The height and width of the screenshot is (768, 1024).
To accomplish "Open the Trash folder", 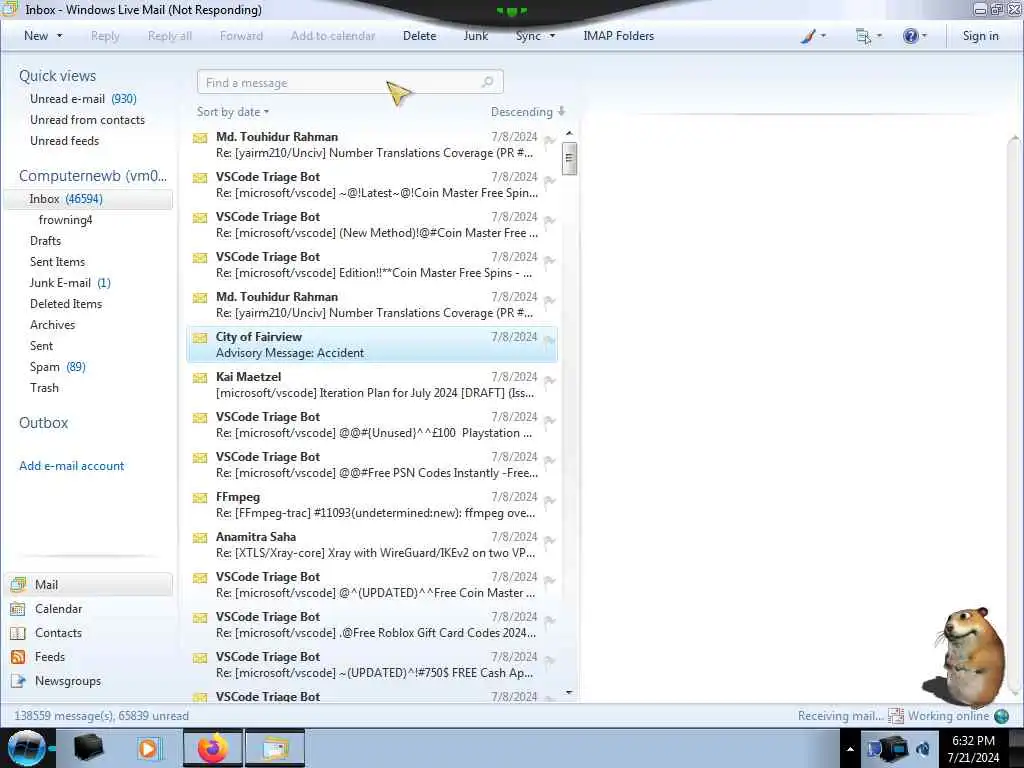I will 44,387.
